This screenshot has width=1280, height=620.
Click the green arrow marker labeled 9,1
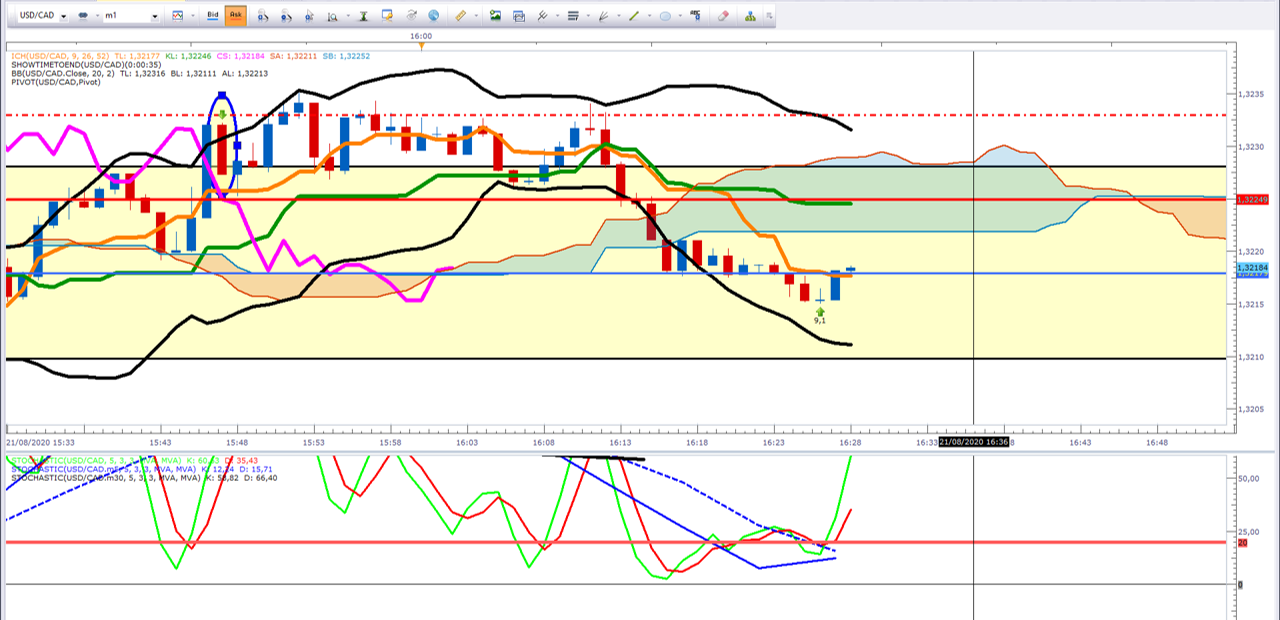coord(820,312)
